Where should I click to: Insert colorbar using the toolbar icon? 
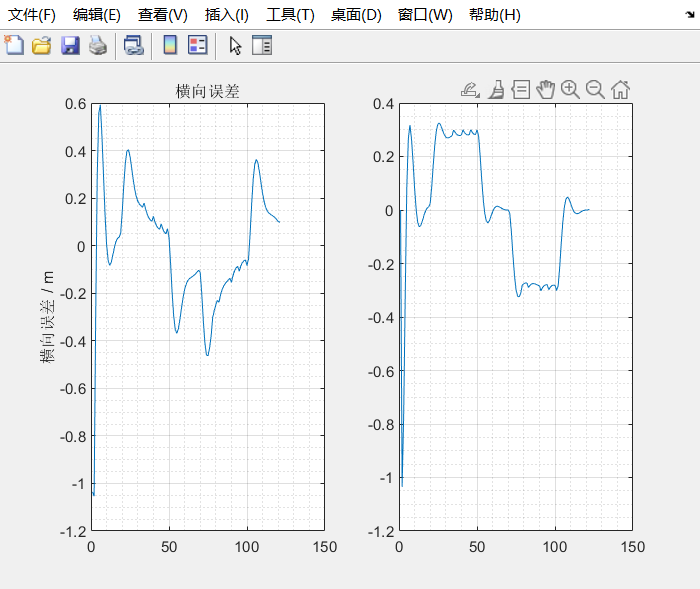[x=170, y=45]
